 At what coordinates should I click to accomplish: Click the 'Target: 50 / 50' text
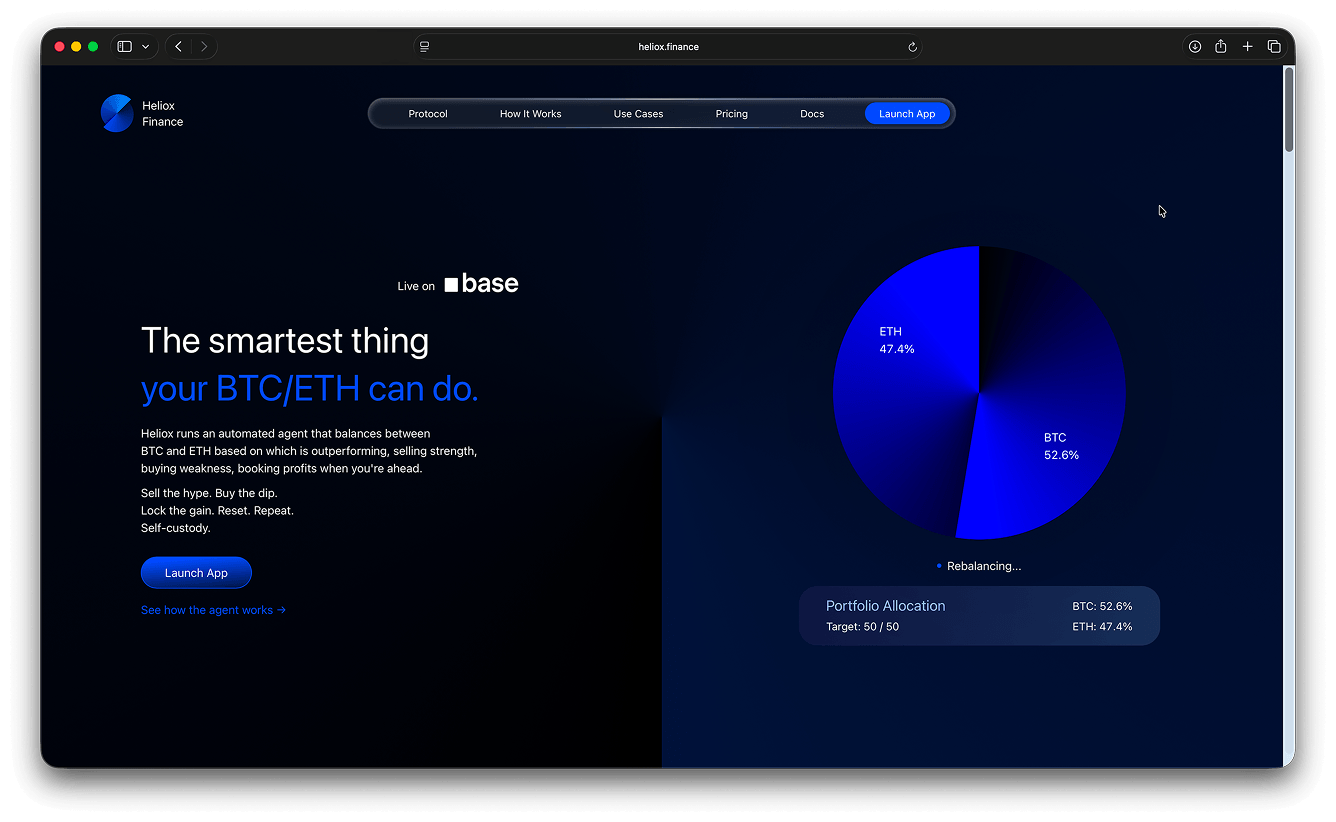[x=862, y=627]
